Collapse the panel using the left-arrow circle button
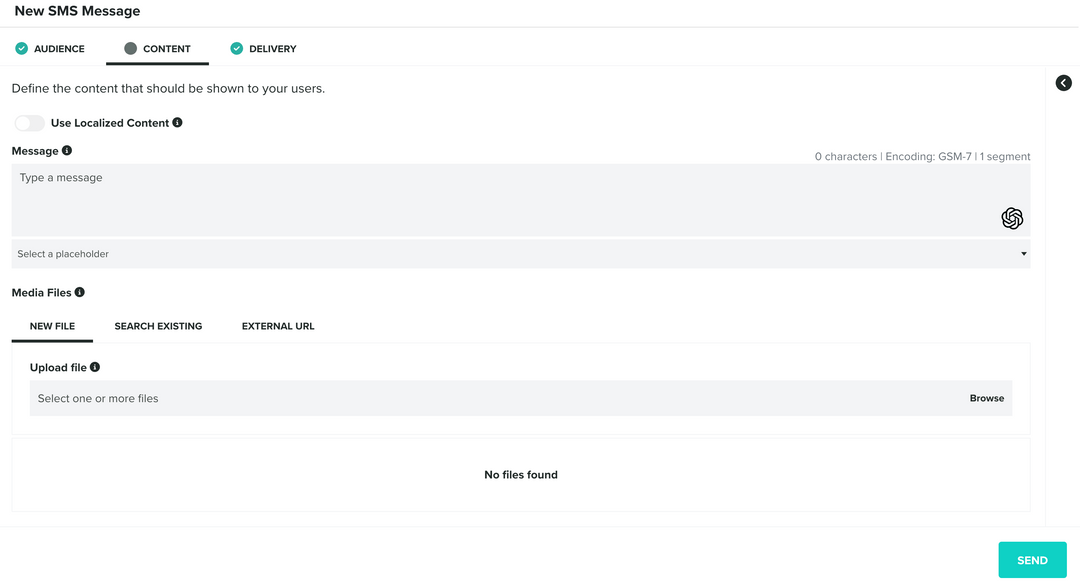The height and width of the screenshot is (587, 1080). click(x=1063, y=83)
